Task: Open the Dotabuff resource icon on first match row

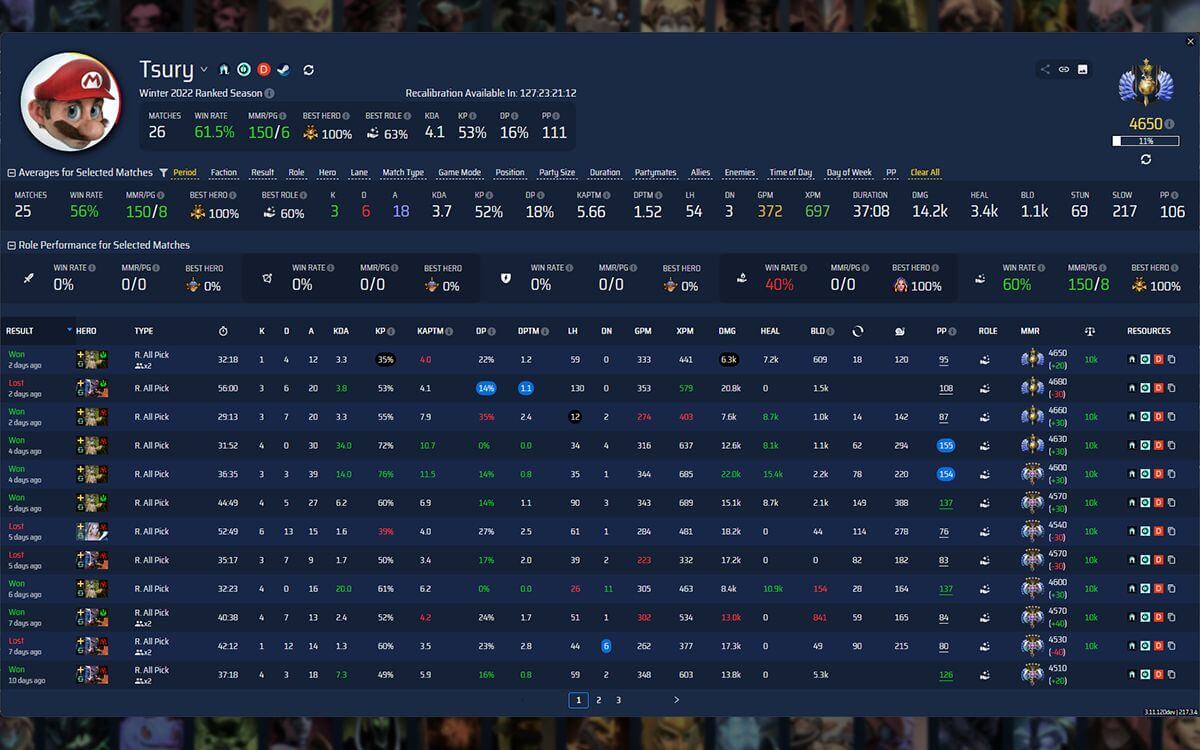Action: click(1158, 360)
